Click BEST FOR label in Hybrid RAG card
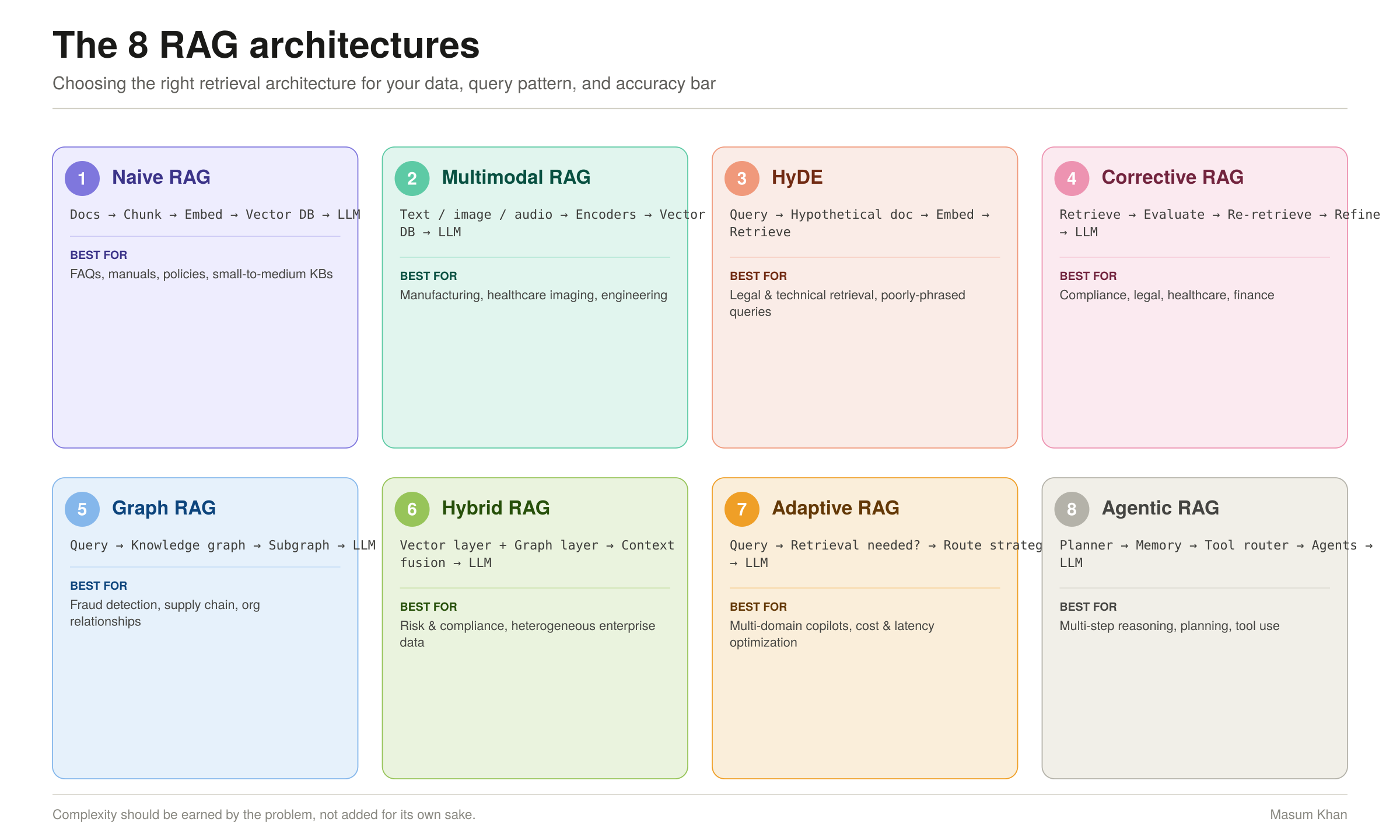The height and width of the screenshot is (840, 1400). click(x=428, y=607)
